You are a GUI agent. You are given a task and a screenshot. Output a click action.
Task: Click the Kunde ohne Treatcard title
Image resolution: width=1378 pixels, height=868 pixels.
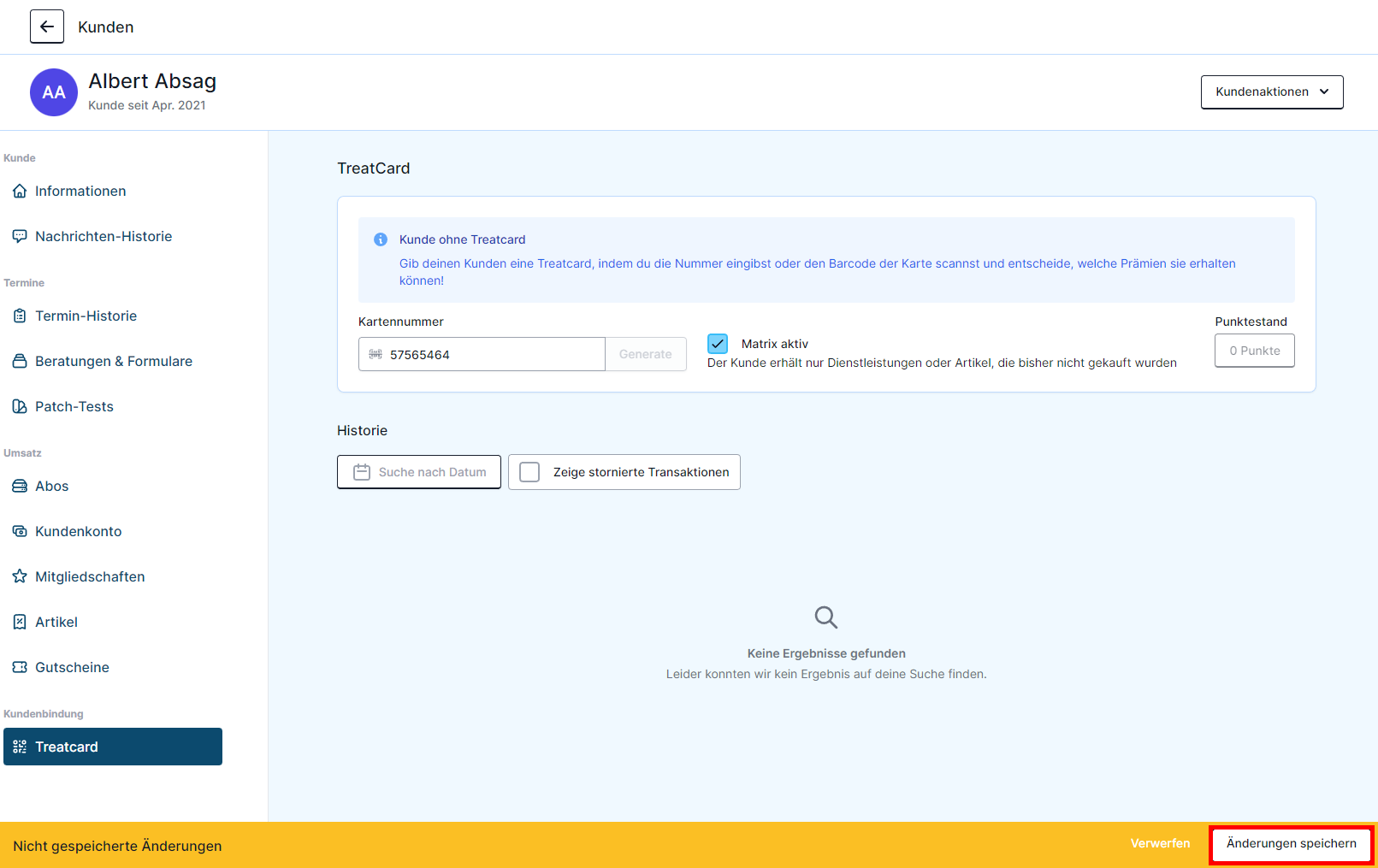(463, 239)
